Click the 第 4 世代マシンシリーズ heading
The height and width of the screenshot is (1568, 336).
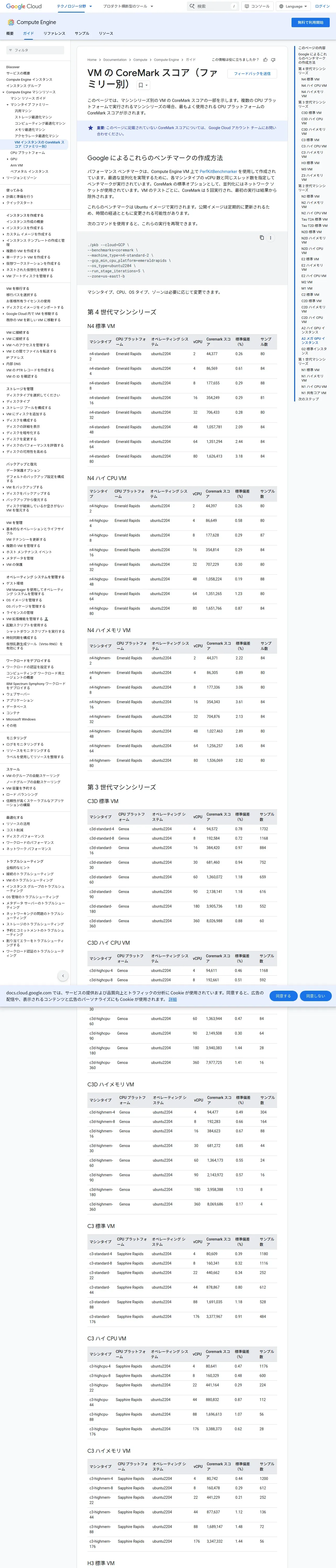(121, 312)
